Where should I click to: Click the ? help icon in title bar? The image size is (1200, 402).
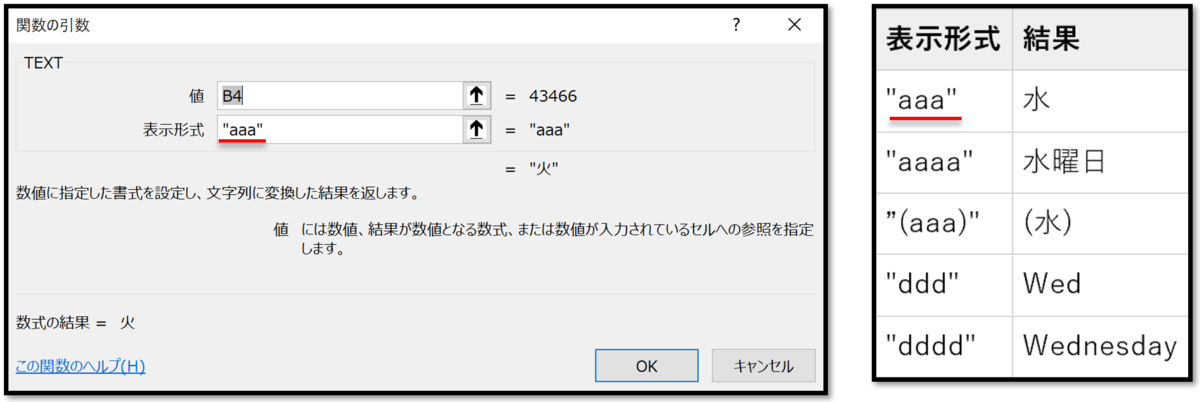click(735, 24)
